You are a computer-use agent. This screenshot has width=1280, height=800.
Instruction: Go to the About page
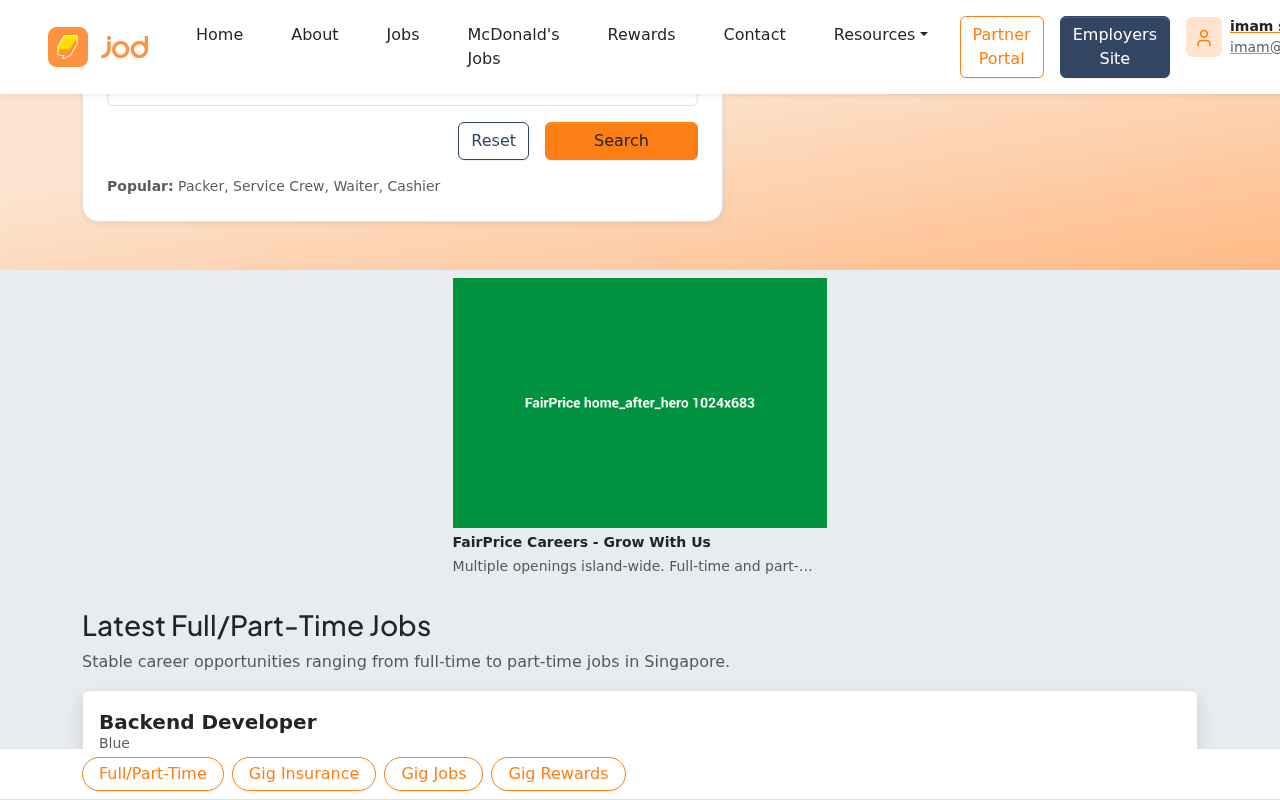314,35
